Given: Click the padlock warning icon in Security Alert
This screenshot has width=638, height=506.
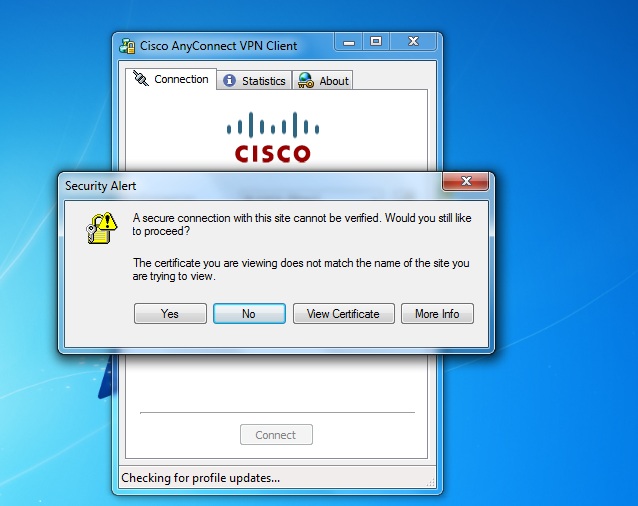Looking at the screenshot, I should [101, 228].
